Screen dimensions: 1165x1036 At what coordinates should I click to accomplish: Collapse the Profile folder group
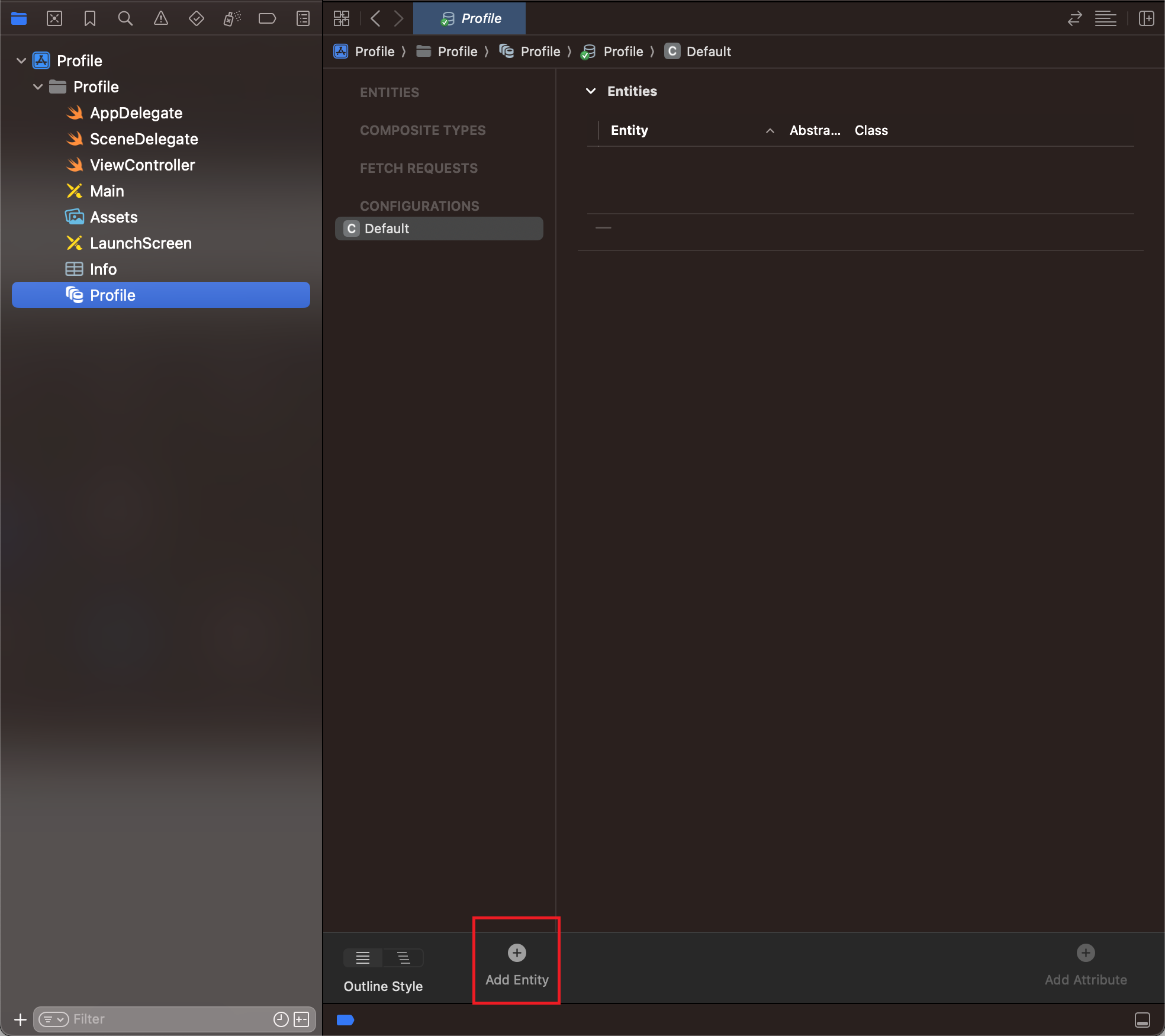click(x=38, y=87)
